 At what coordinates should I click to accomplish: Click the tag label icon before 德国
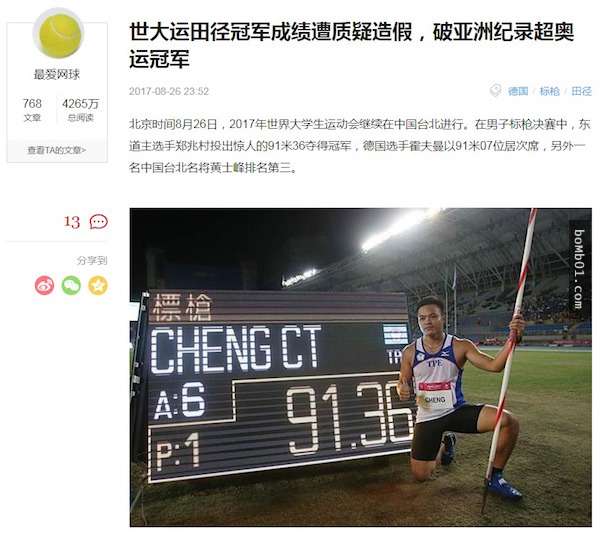click(496, 90)
